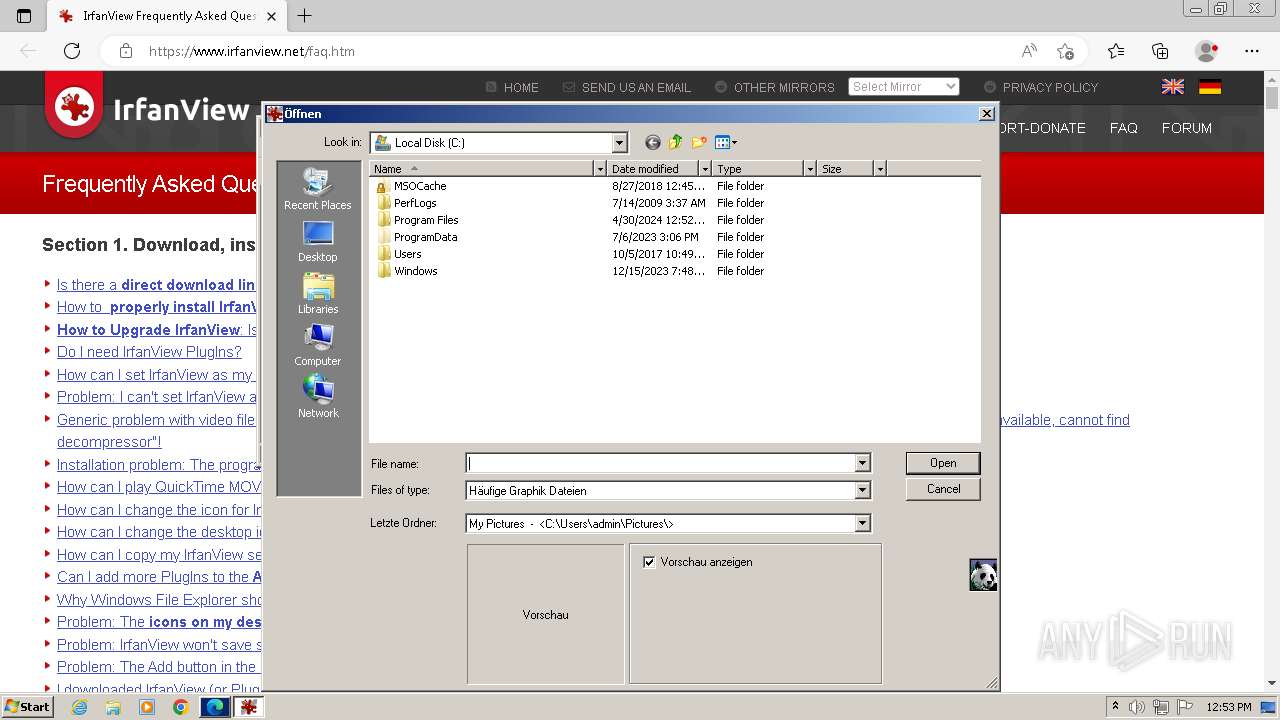Open a new browser tab
The height and width of the screenshot is (720, 1280).
(305, 16)
